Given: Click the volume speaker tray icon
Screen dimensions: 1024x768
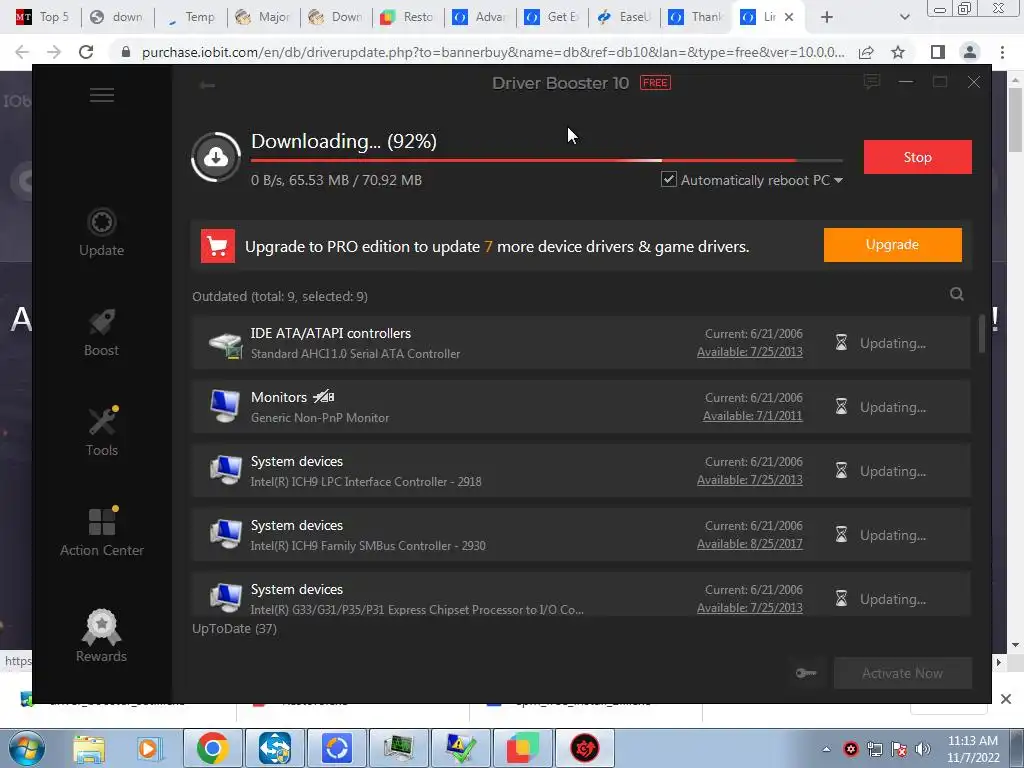Looking at the screenshot, I should [x=923, y=749].
